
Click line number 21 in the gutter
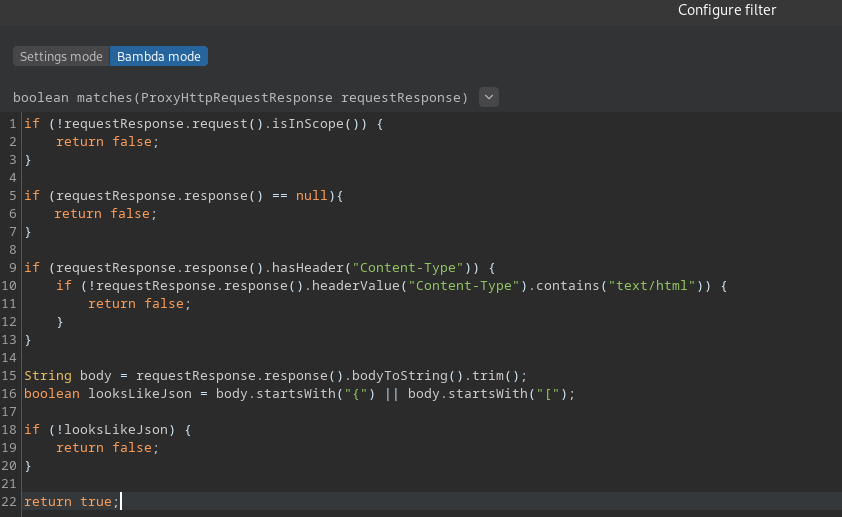tap(9, 484)
